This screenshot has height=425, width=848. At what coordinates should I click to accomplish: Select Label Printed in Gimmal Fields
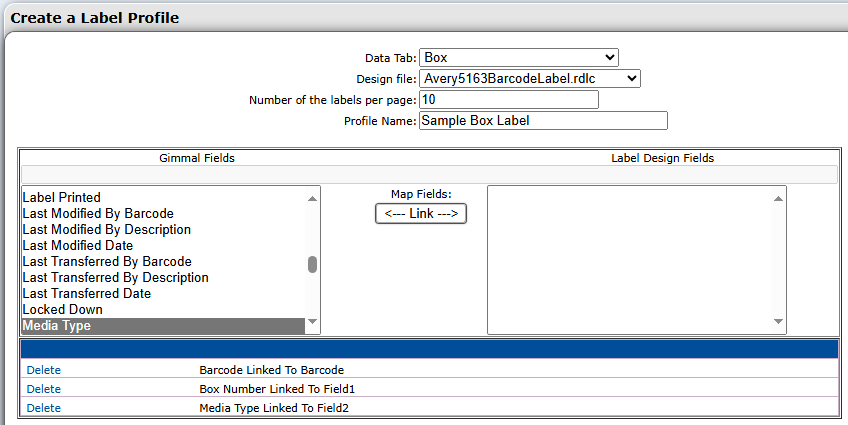click(x=62, y=198)
